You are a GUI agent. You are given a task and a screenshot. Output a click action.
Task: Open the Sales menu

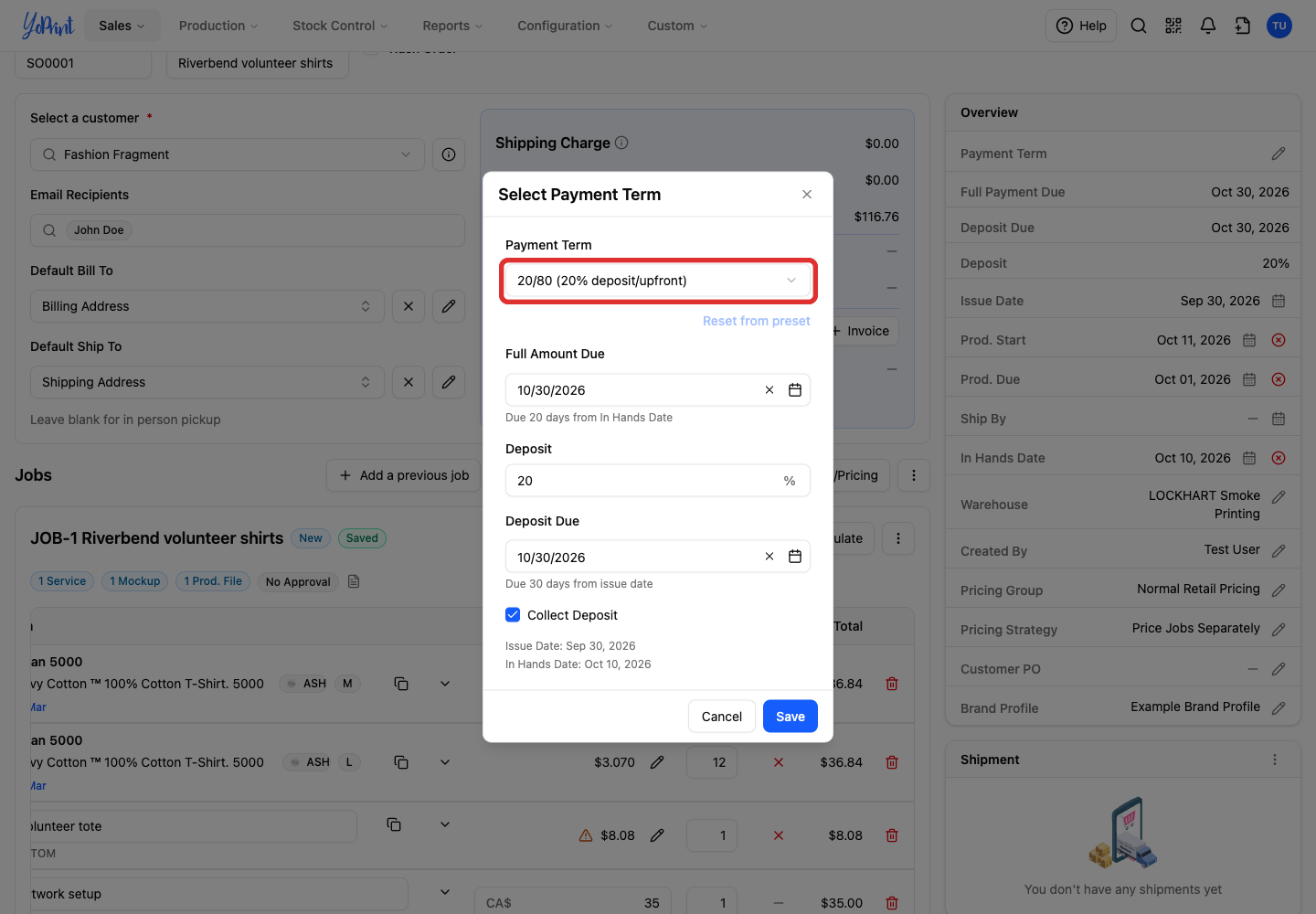122,26
